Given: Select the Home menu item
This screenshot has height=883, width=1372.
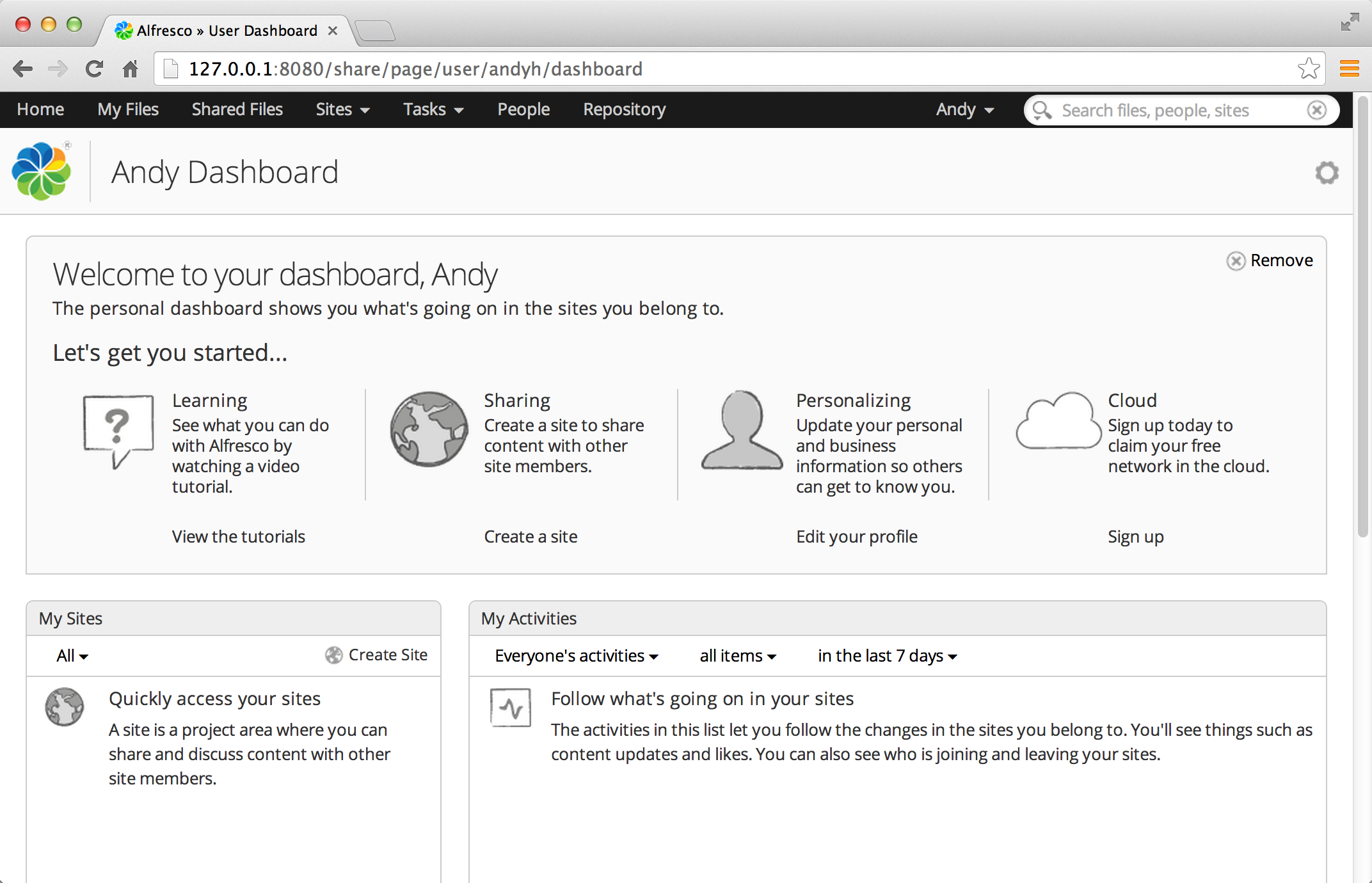Looking at the screenshot, I should point(40,109).
